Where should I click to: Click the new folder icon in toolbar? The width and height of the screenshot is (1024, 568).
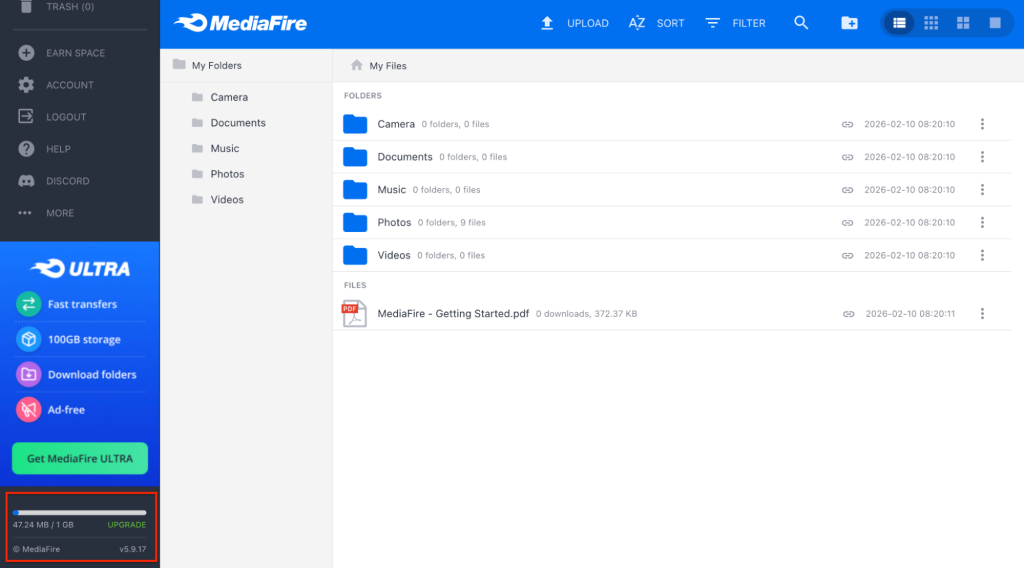pos(849,23)
